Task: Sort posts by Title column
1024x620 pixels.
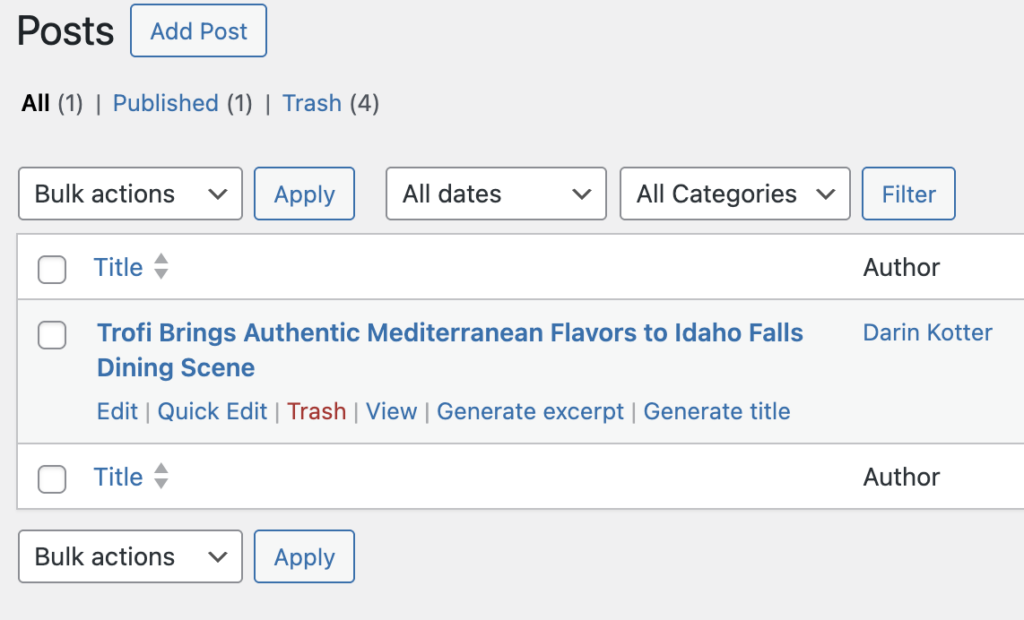Action: [x=118, y=267]
